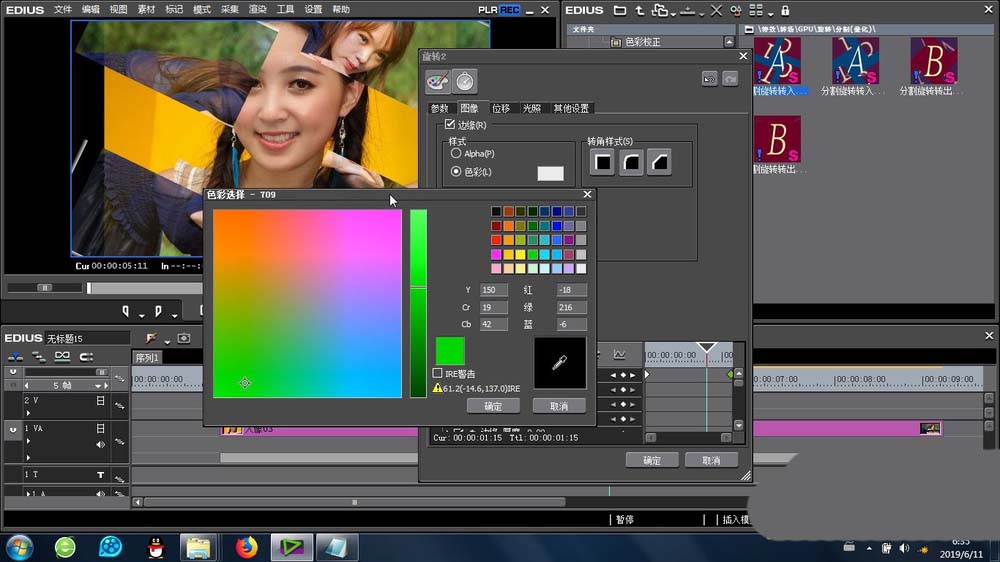Switch to the 光照 tab

tap(531, 108)
